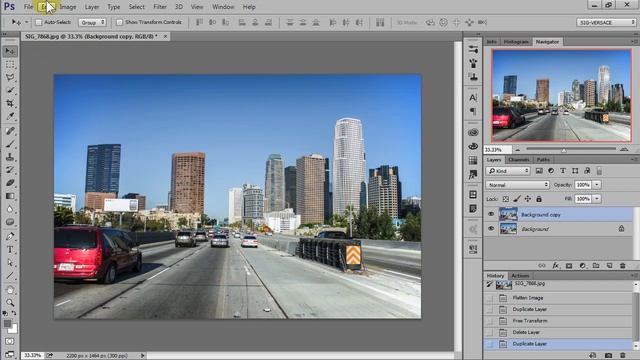Open status bar info arrow
The width and height of the screenshot is (640, 360).
click(x=142, y=356)
